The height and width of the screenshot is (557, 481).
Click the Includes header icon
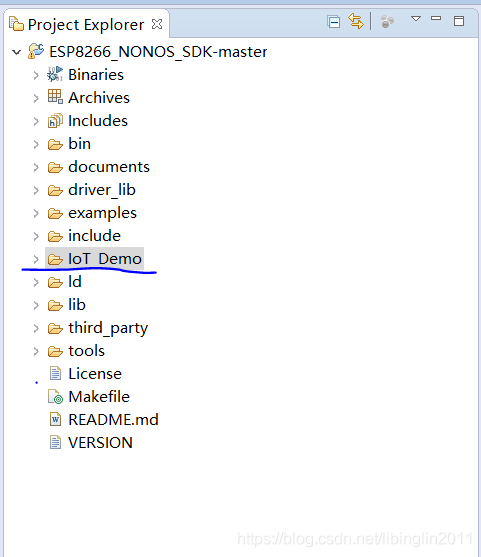[55, 121]
